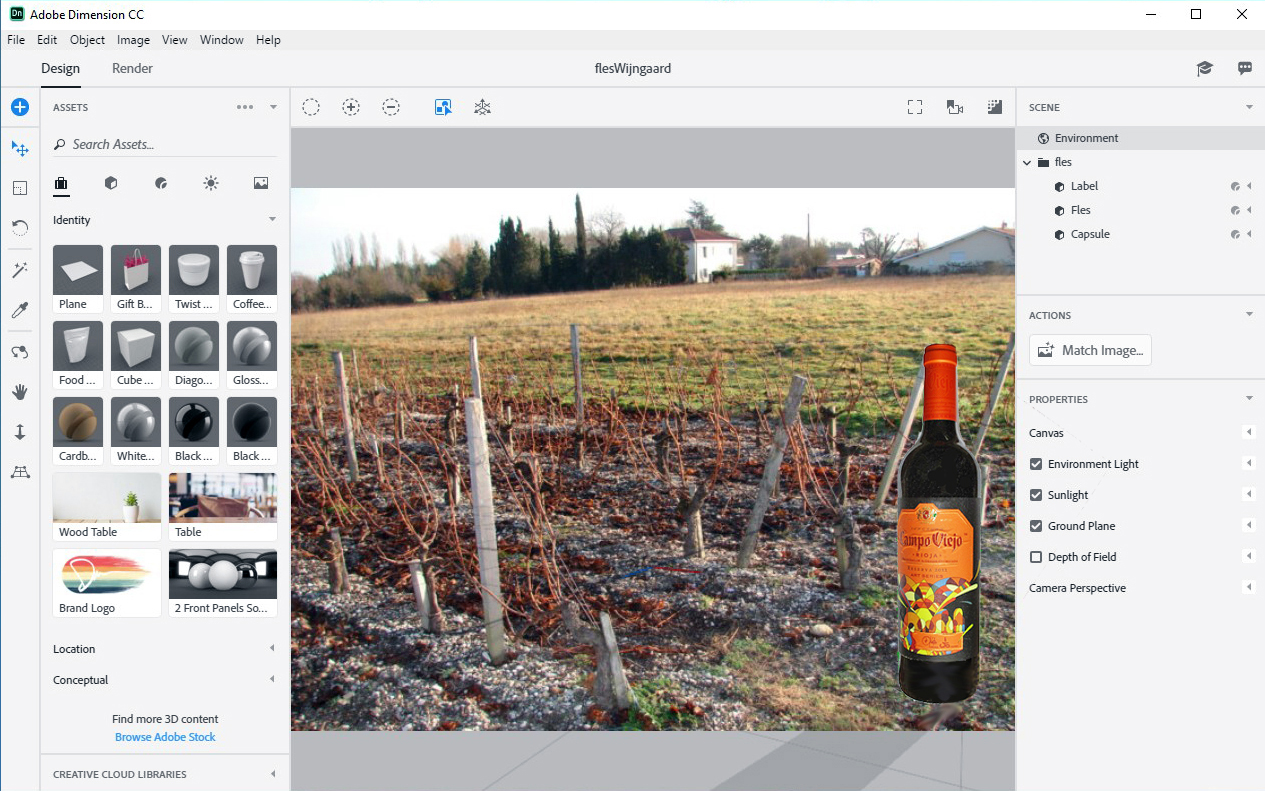Click the blue Add content plus icon
Viewport: 1265px width, 791px height.
[x=20, y=107]
